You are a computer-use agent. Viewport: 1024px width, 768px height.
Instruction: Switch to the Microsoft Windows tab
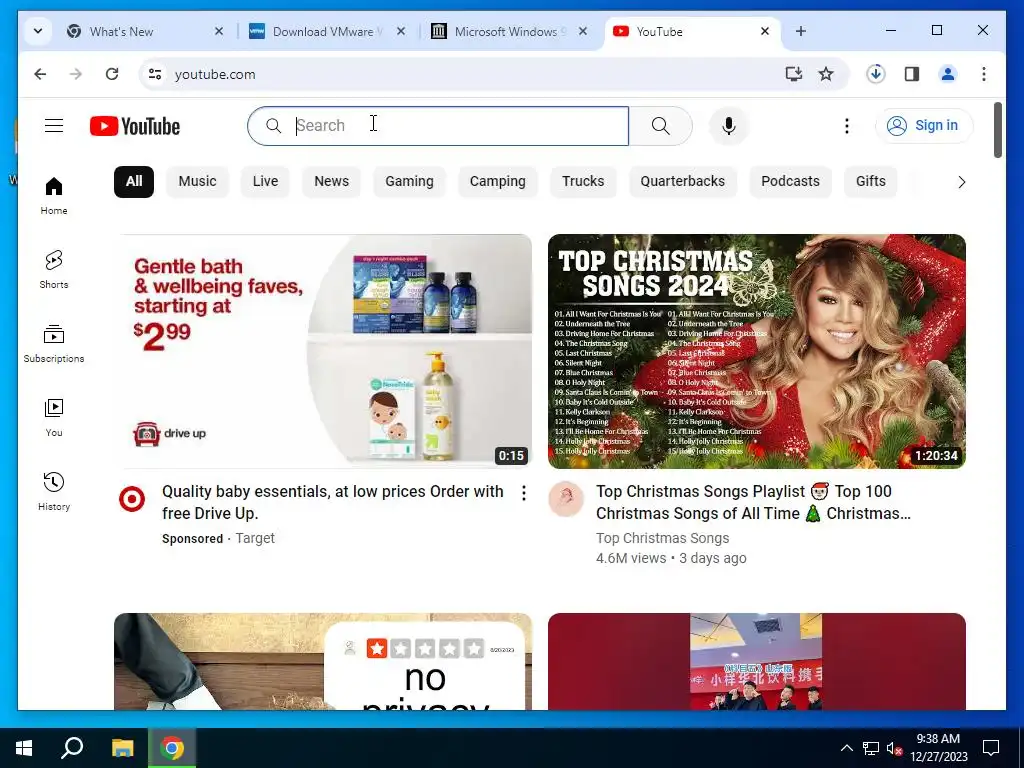(x=509, y=31)
